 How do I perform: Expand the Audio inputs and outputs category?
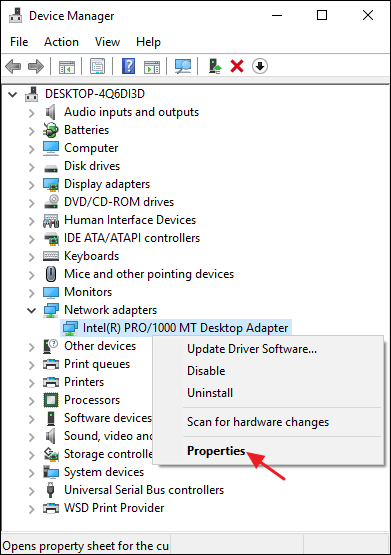tap(31, 113)
